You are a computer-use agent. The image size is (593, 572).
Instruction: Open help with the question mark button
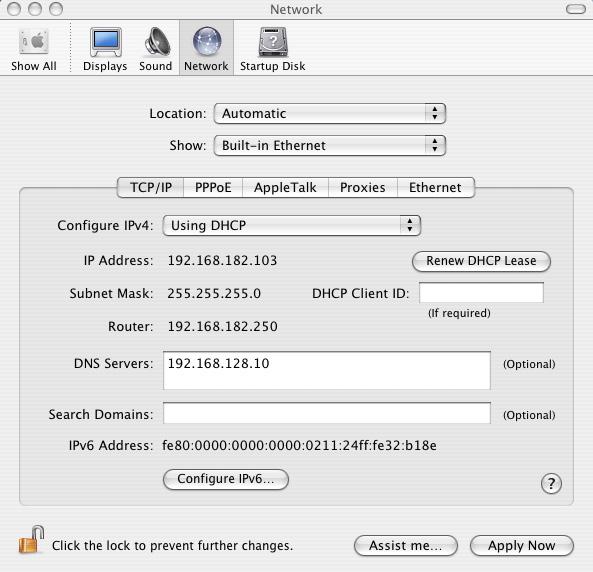(x=551, y=483)
